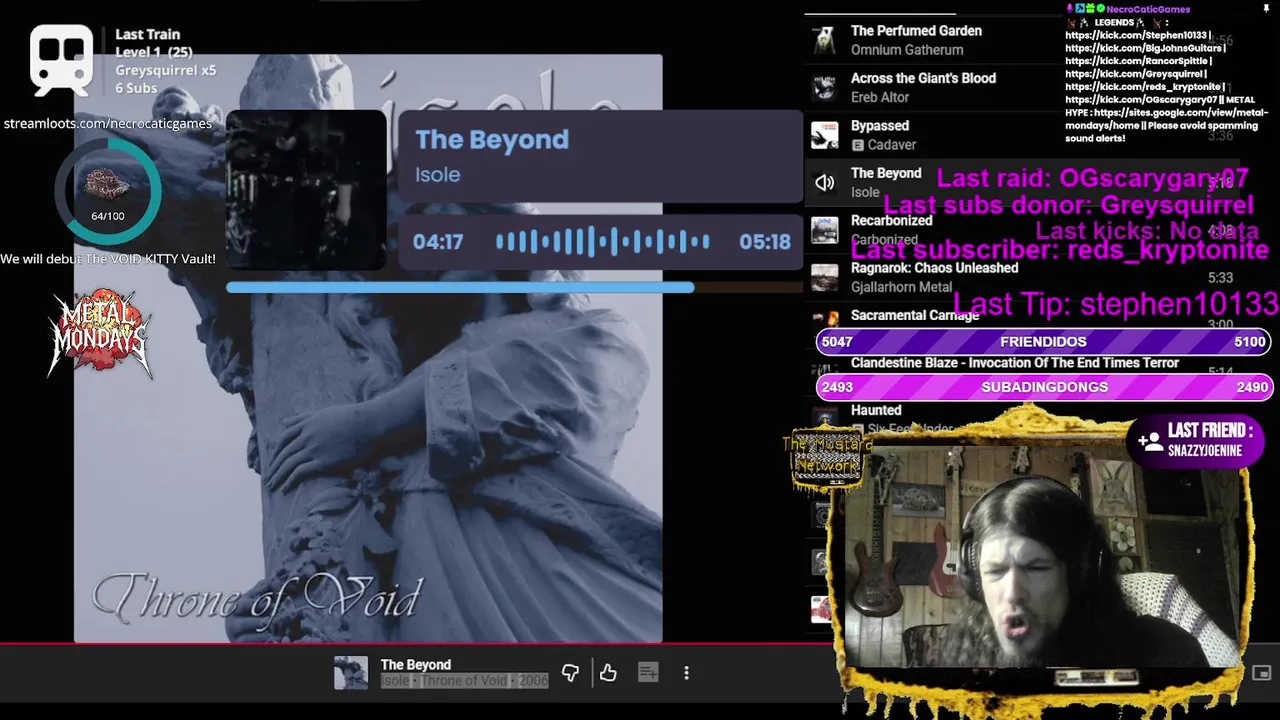Open artist Gjallarhorn Metal in queue
1280x720 pixels.
click(901, 287)
